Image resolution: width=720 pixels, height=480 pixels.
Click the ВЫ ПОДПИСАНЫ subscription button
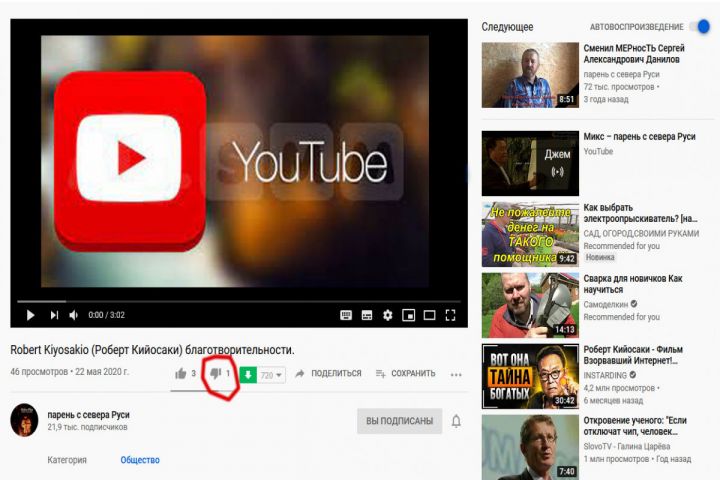click(x=399, y=421)
